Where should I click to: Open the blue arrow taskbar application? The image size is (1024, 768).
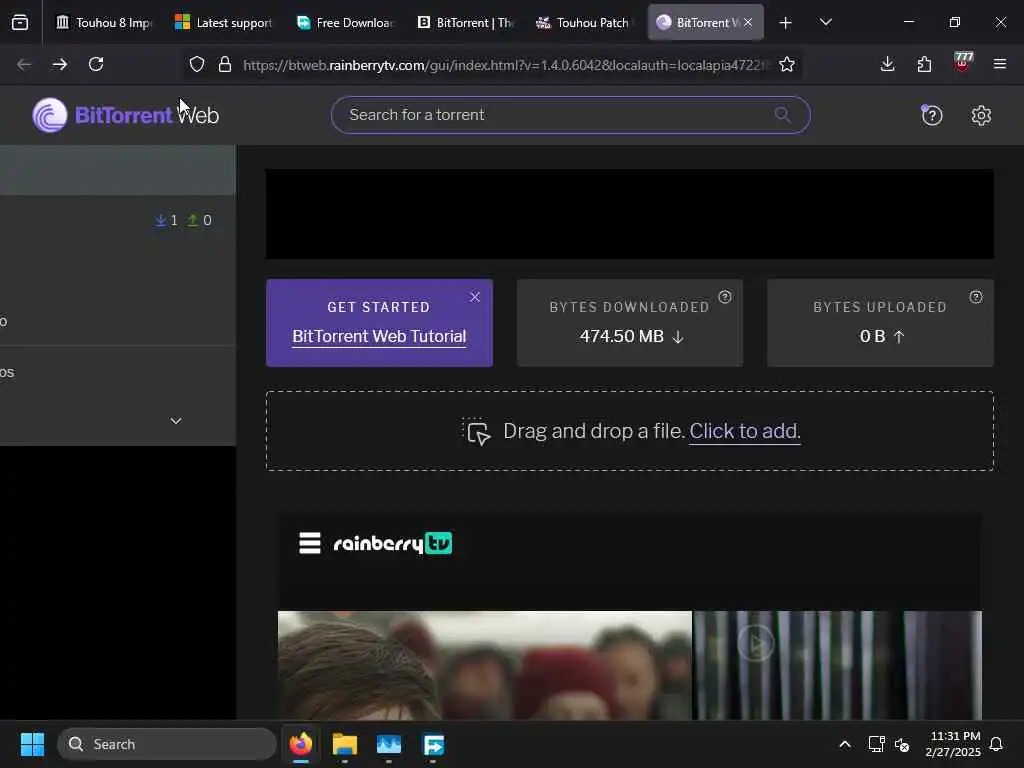(x=433, y=744)
